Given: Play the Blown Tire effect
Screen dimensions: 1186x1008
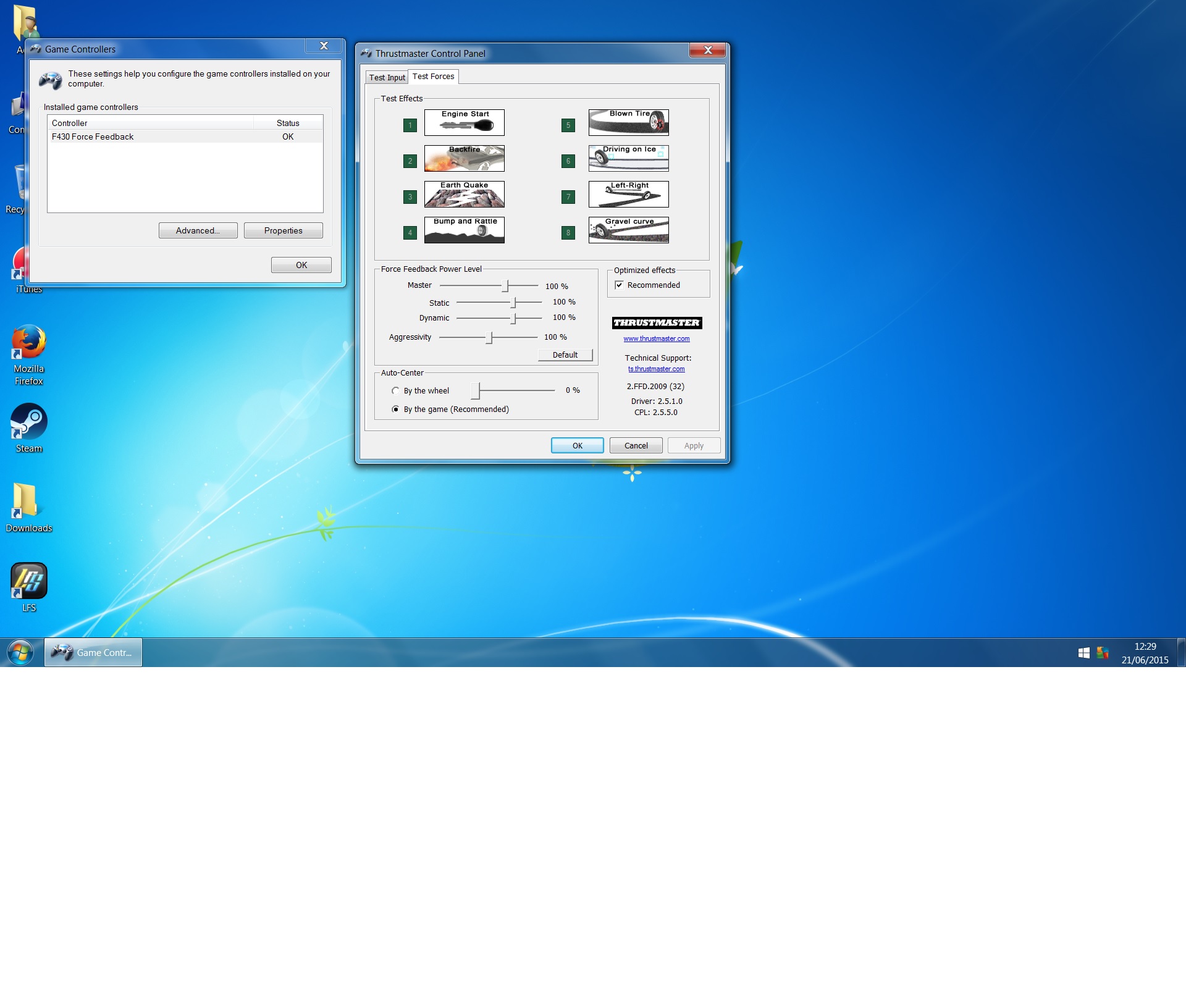Looking at the screenshot, I should (628, 122).
